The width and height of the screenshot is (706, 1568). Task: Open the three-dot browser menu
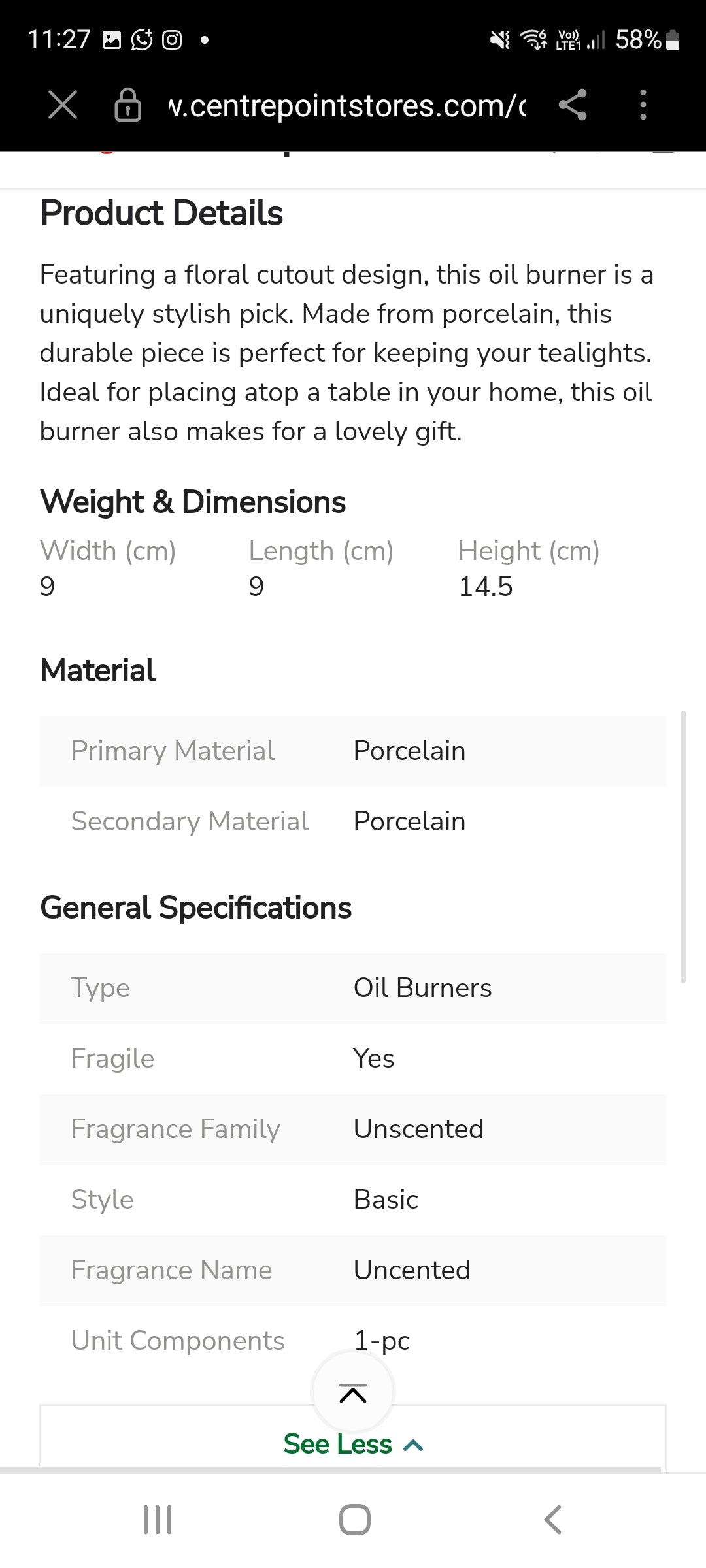[643, 105]
